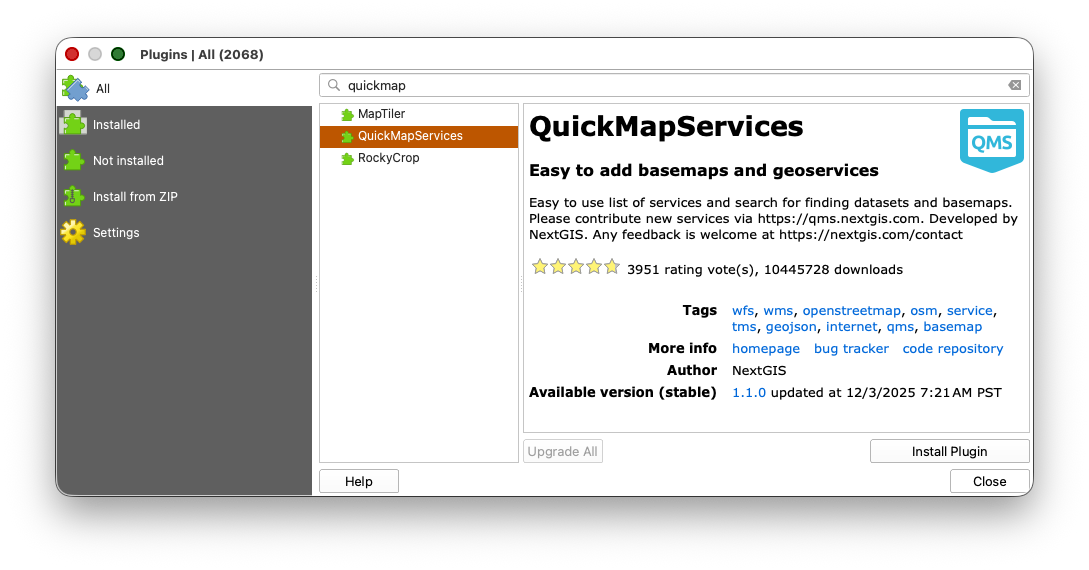The width and height of the screenshot is (1089, 570).
Task: Click the QMS plugin logo
Action: tap(991, 141)
